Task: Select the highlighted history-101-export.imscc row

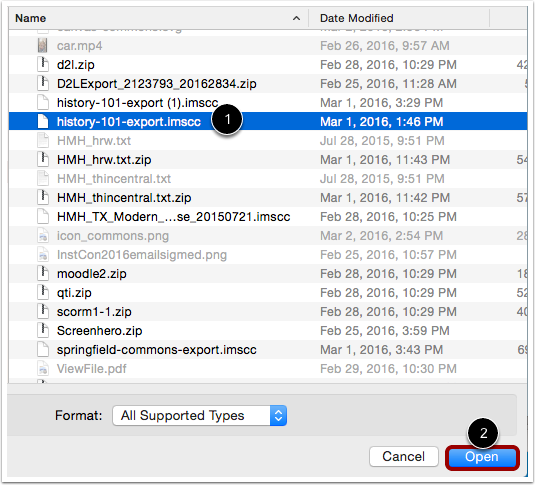Action: click(268, 122)
